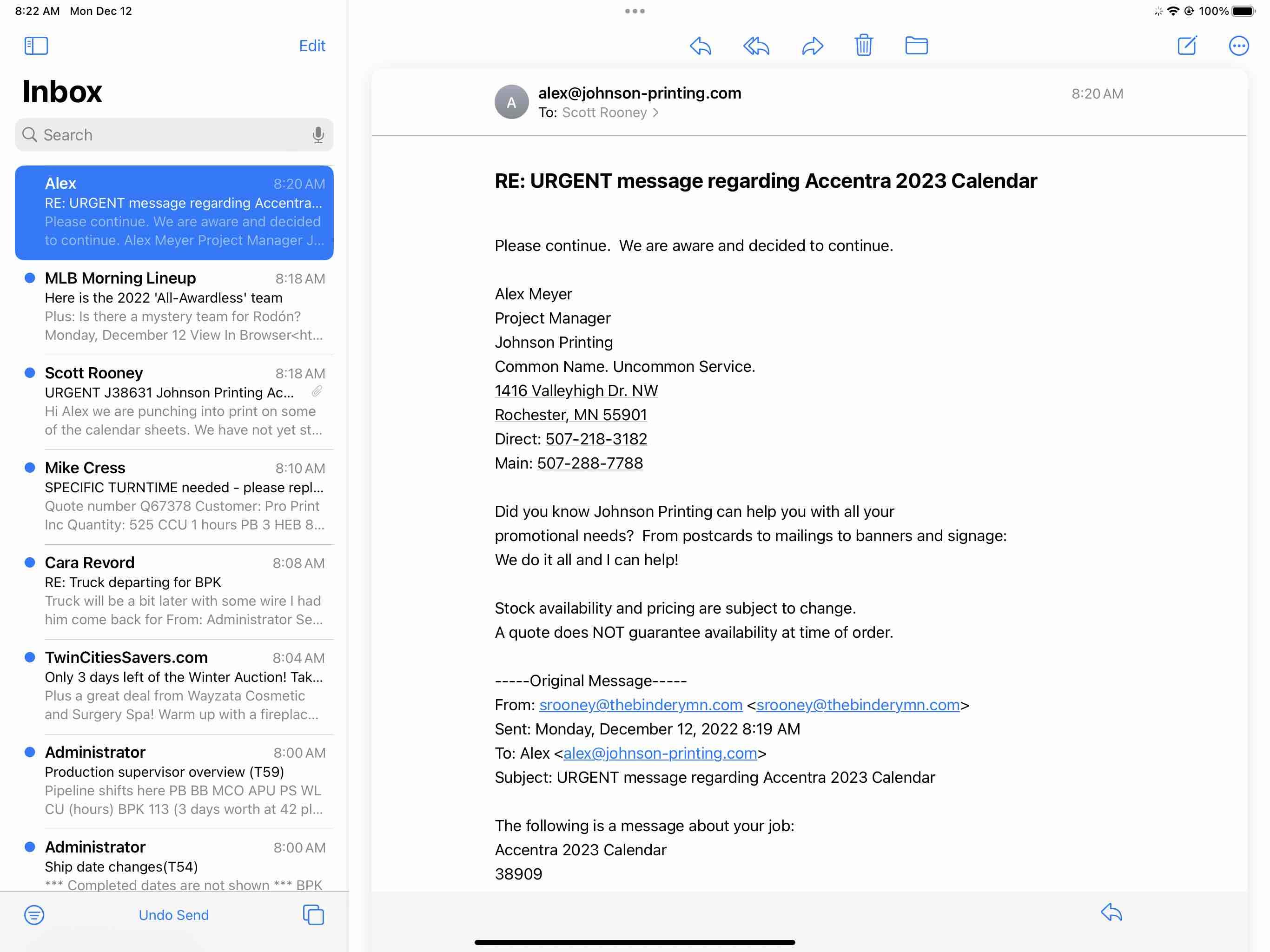Viewport: 1270px width, 952px height.
Task: Click the srooney@thebinderymn.com From link
Action: point(640,705)
